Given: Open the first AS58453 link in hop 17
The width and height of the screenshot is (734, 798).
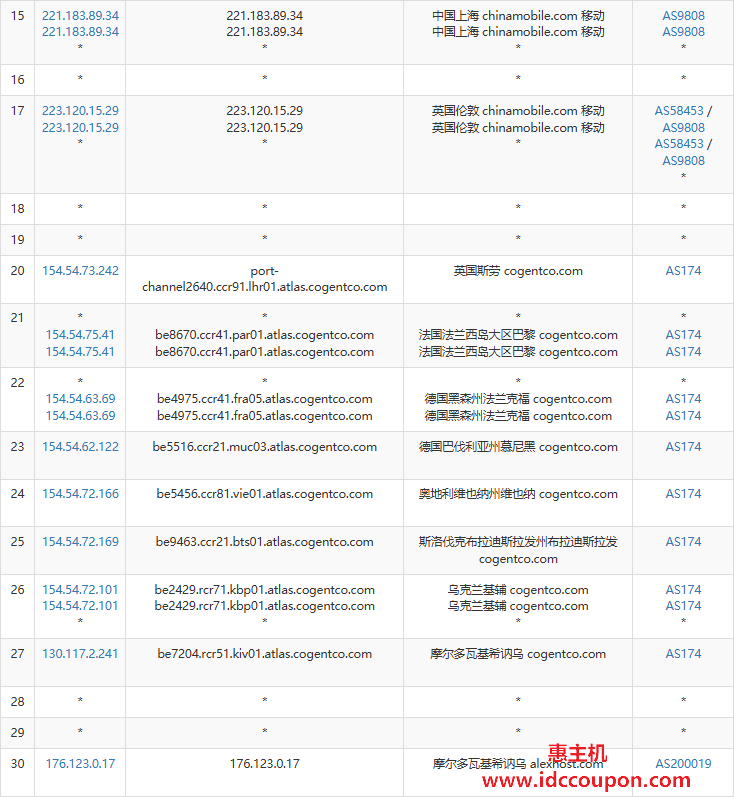Looking at the screenshot, I should 679,110.
